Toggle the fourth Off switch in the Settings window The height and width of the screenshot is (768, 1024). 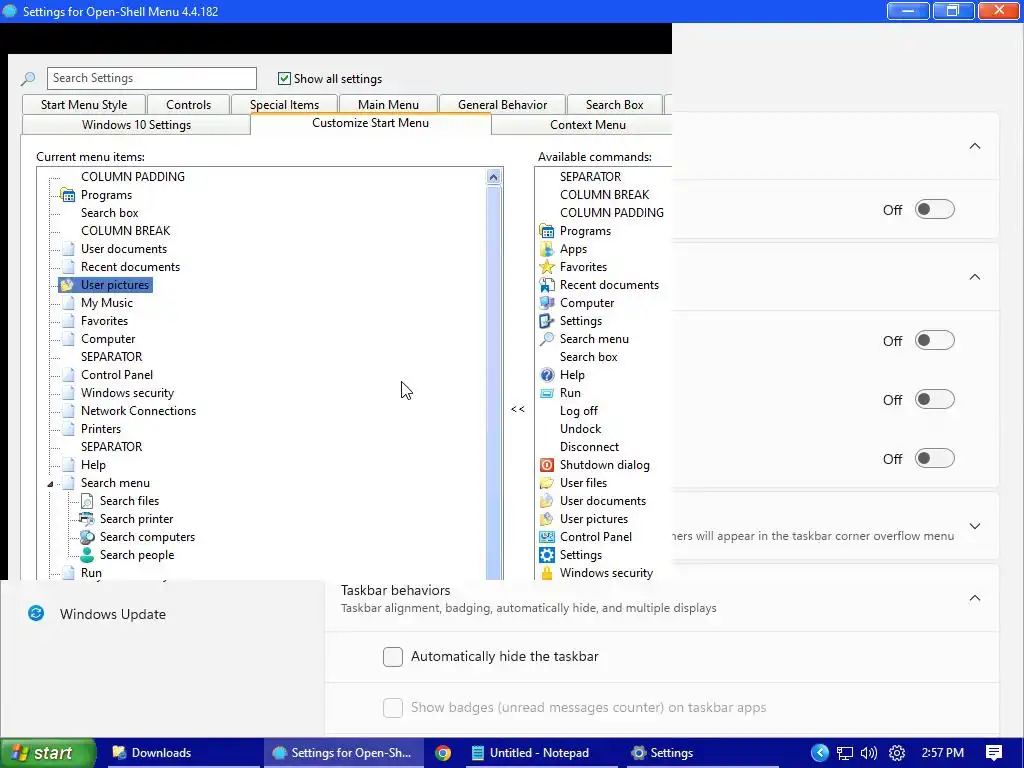935,458
